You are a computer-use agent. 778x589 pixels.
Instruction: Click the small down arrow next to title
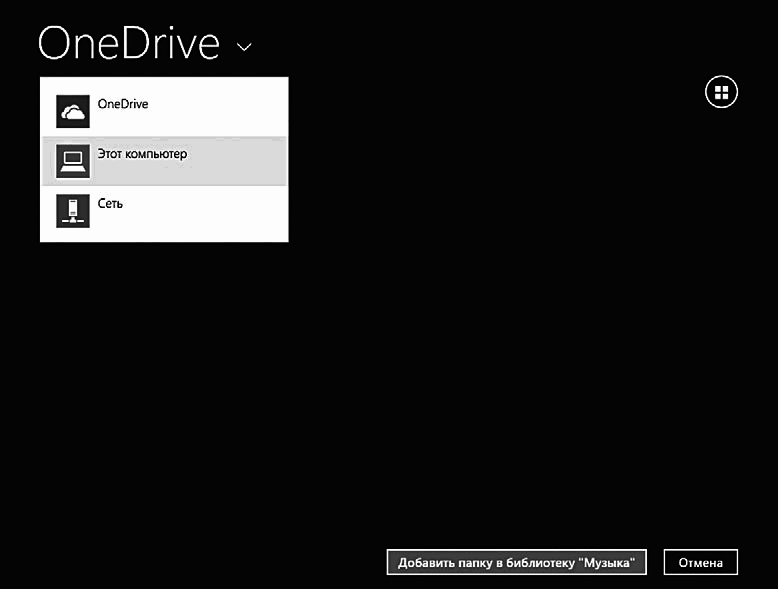click(x=244, y=47)
